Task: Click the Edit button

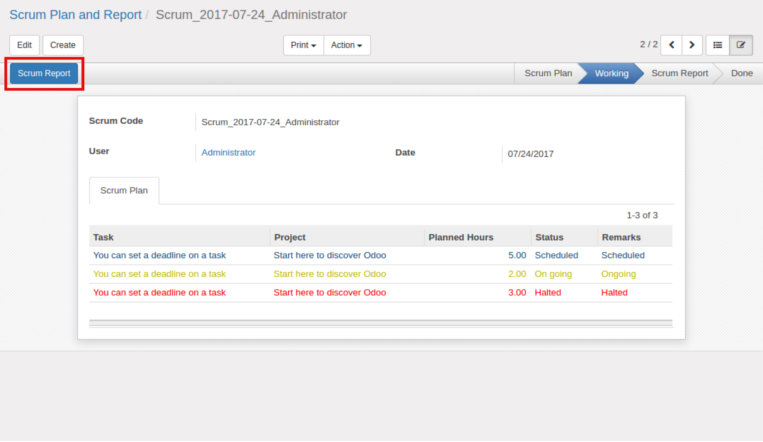Action: tap(24, 45)
